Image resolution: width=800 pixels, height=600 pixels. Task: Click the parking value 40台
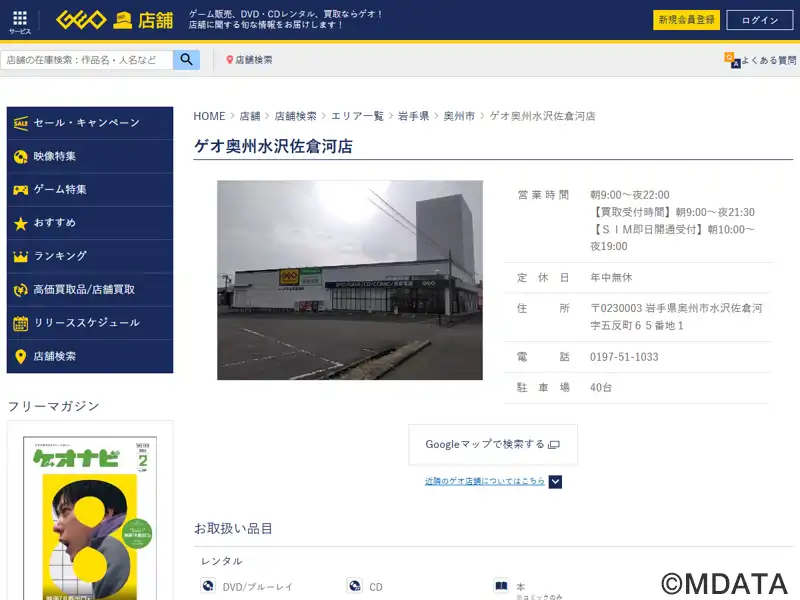pyautogui.click(x=601, y=388)
